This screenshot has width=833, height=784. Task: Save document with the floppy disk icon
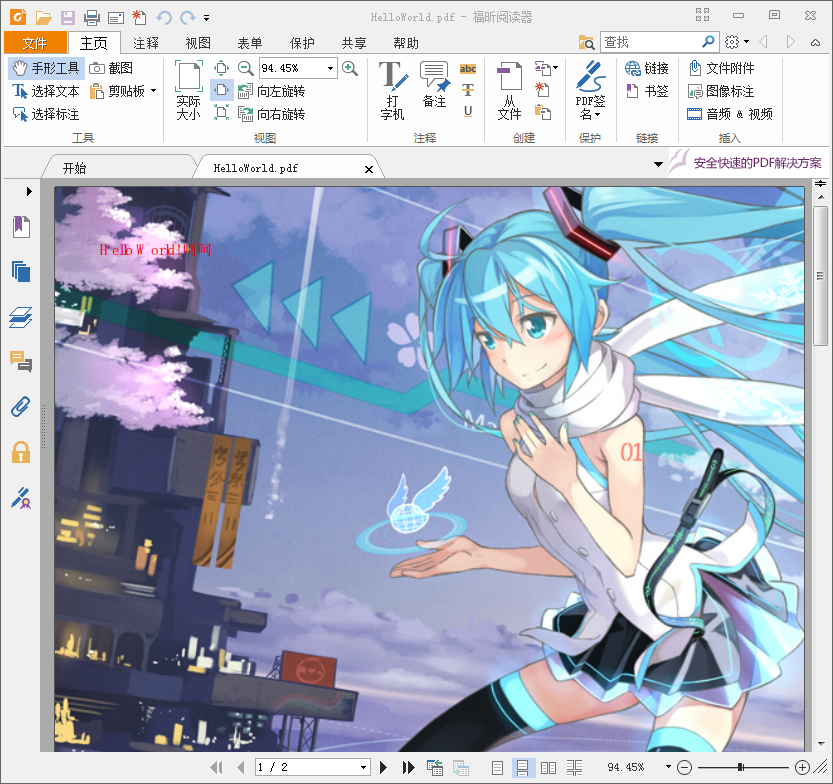(67, 18)
